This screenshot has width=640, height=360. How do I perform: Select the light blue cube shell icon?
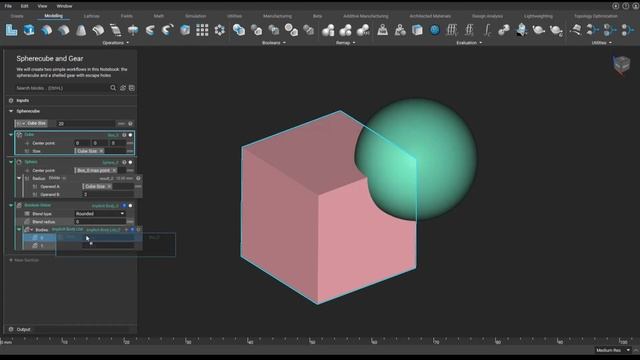(185, 30)
